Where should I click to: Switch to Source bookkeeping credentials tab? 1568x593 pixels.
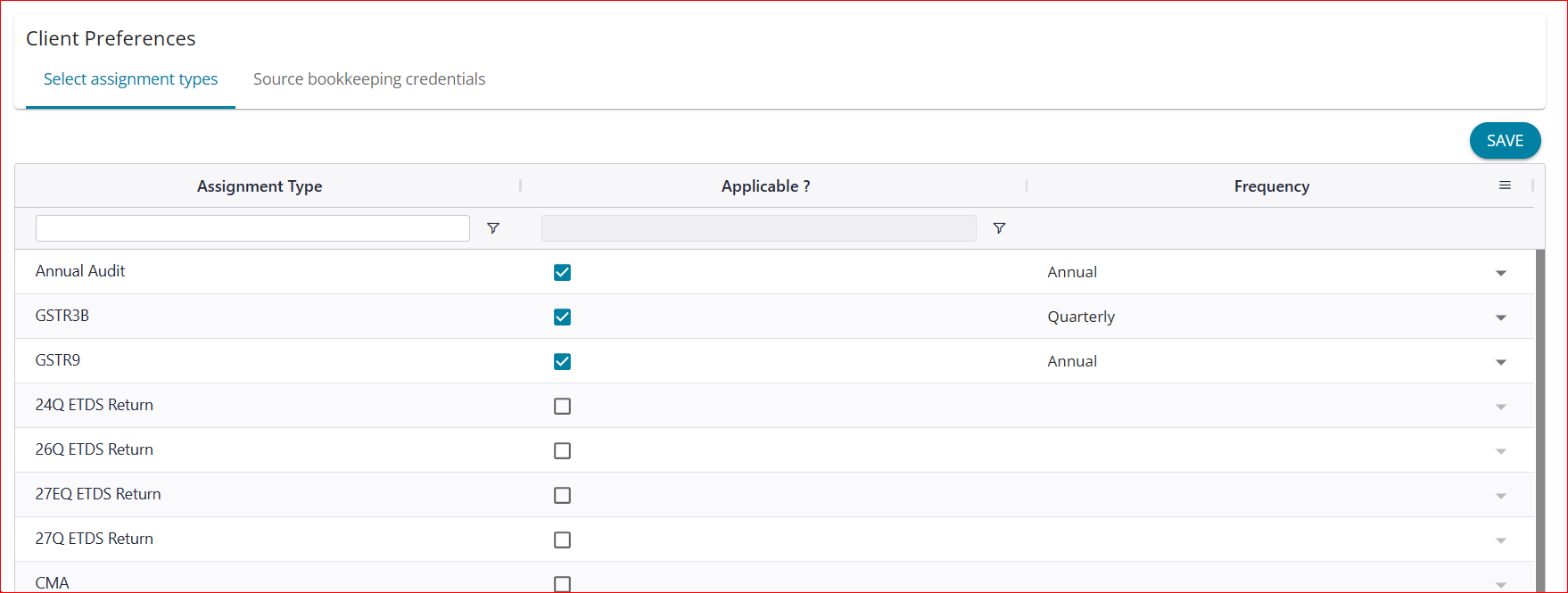pyautogui.click(x=369, y=79)
